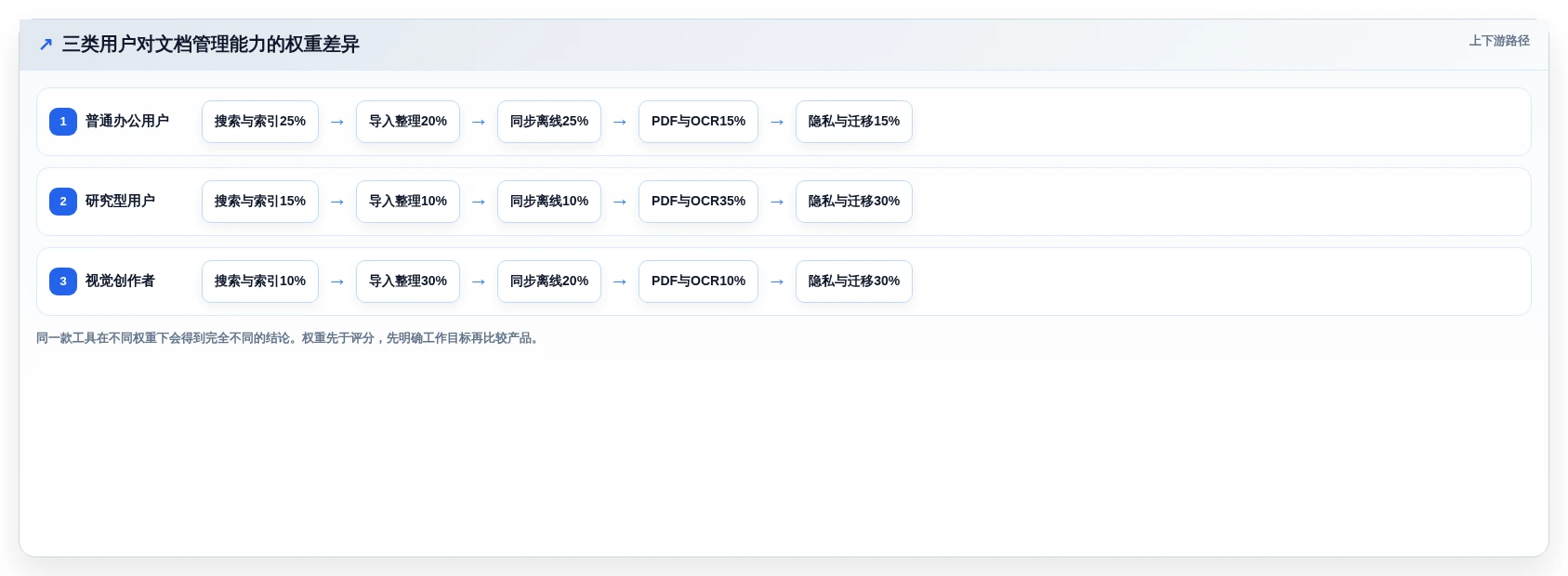Click the 同步离线10% chip
The width and height of the screenshot is (1568, 576).
(x=549, y=202)
